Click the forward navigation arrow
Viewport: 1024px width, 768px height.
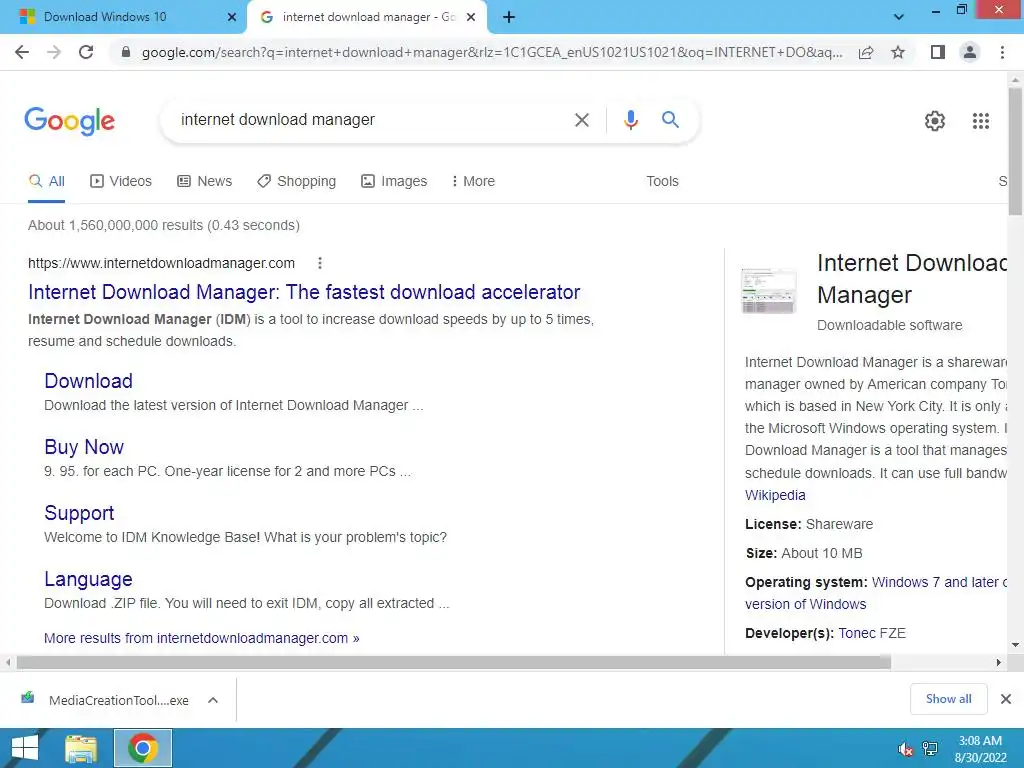click(54, 52)
